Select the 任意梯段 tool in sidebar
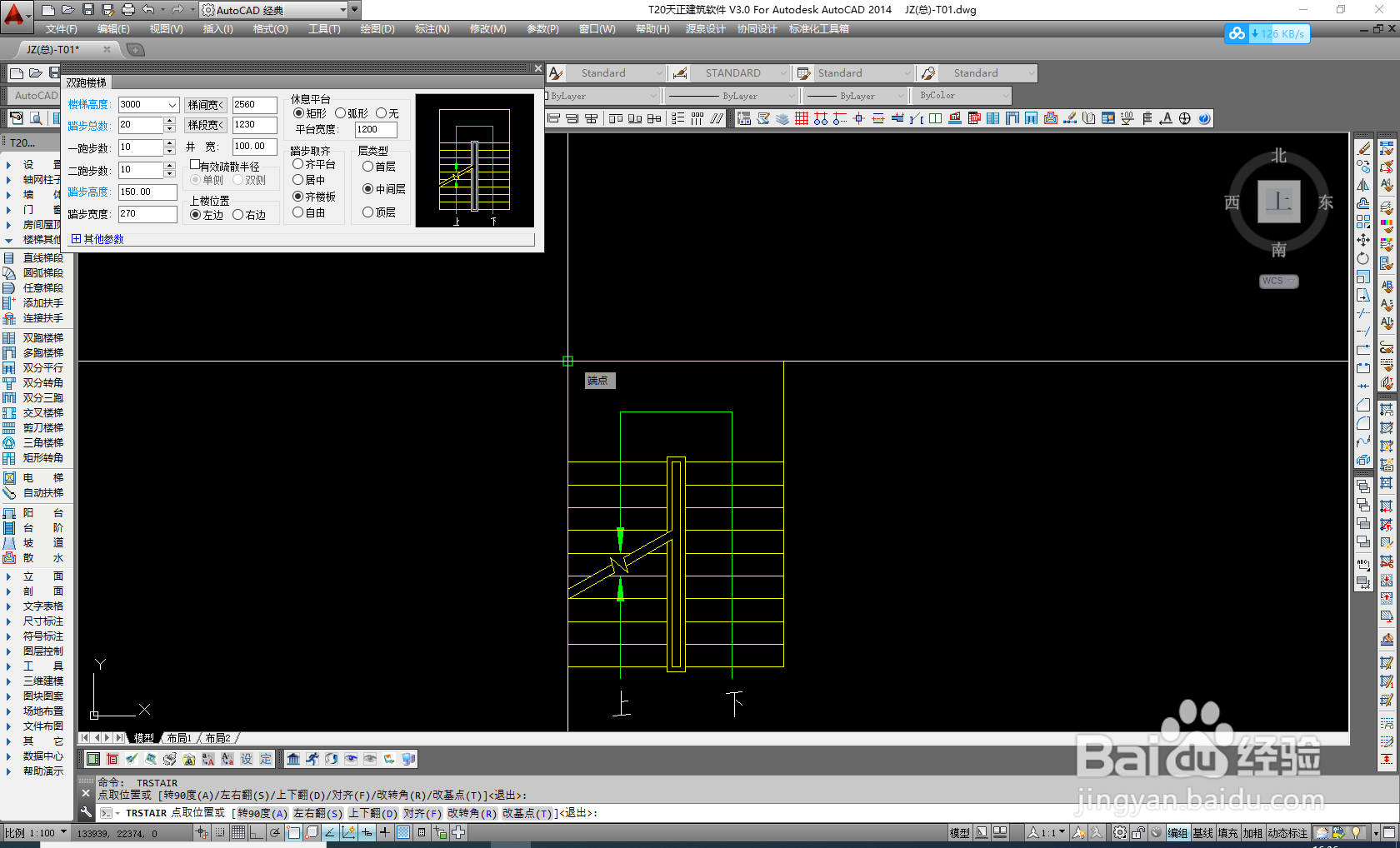 (33, 288)
